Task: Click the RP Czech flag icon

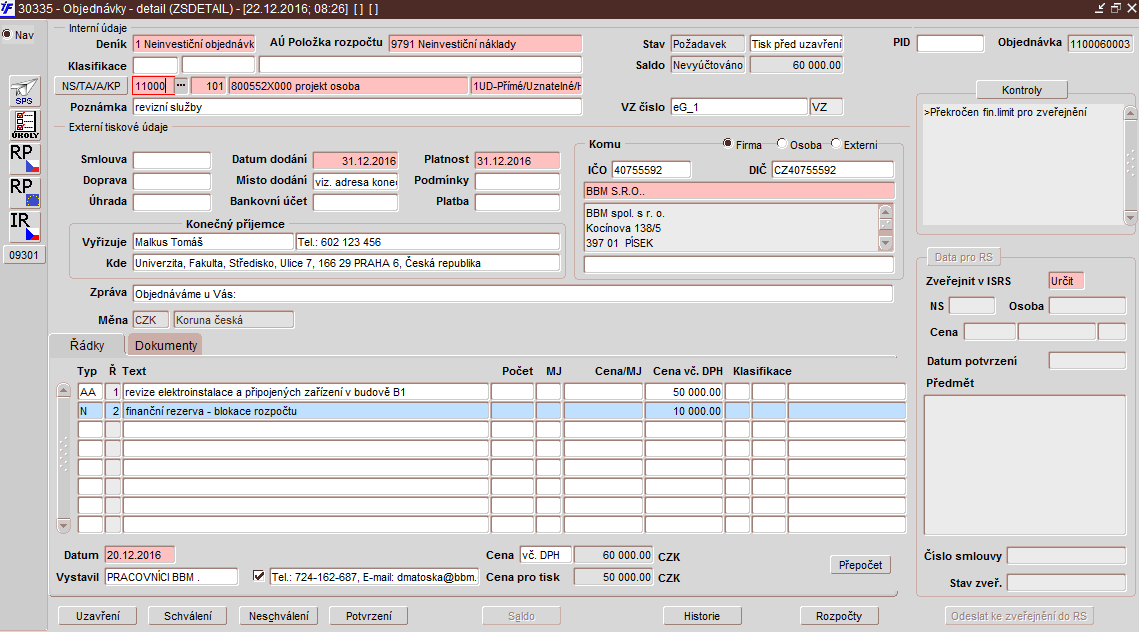Action: tap(24, 158)
